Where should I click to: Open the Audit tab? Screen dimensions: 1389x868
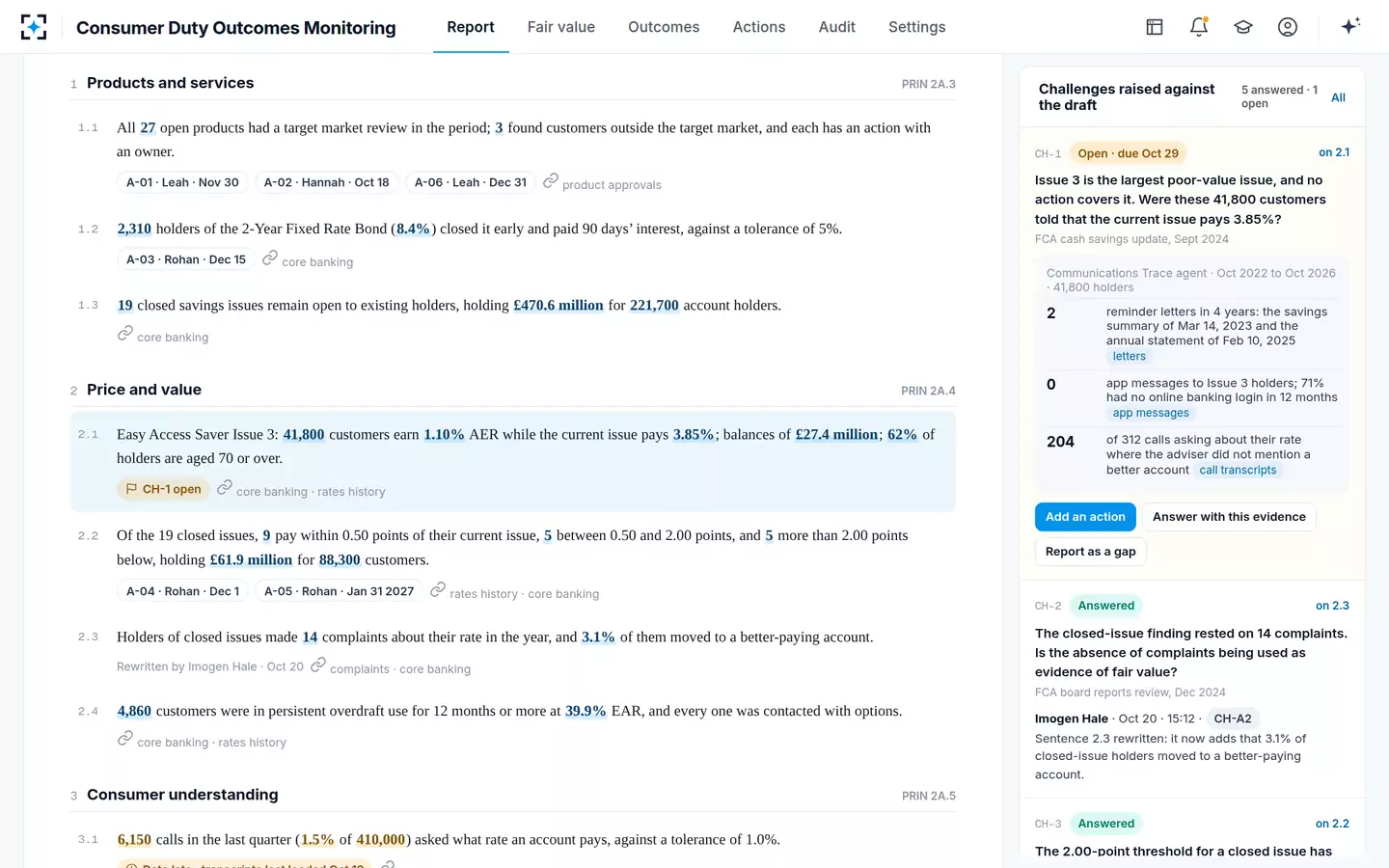pos(837,27)
